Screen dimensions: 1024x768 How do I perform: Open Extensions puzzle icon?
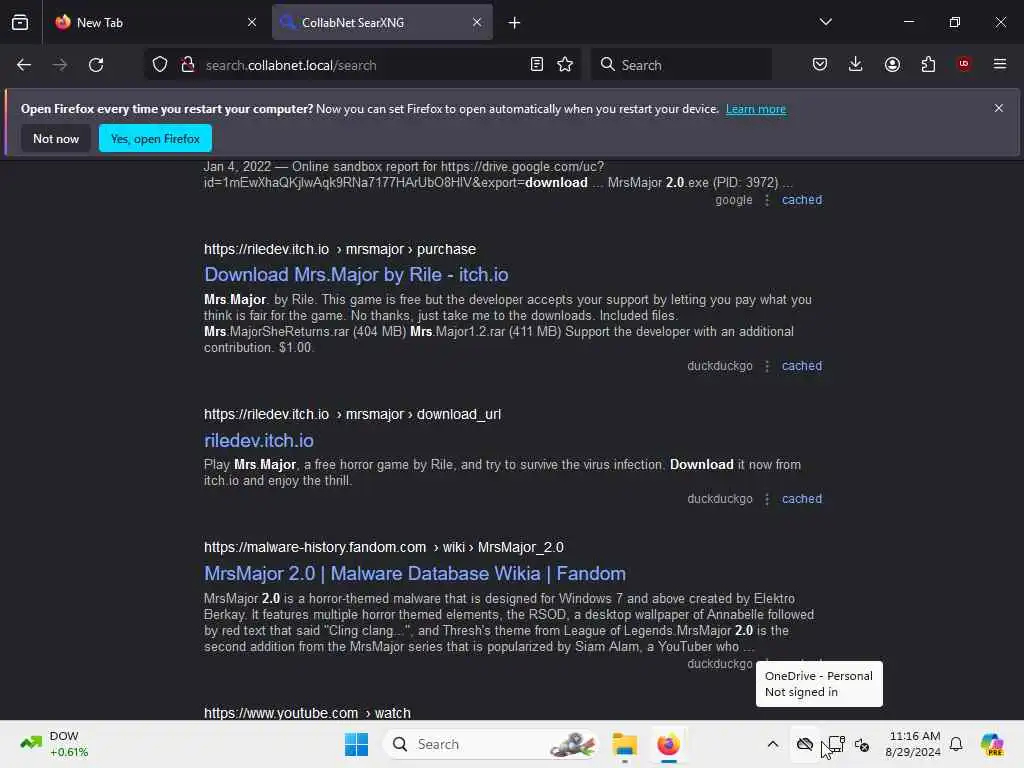point(928,65)
